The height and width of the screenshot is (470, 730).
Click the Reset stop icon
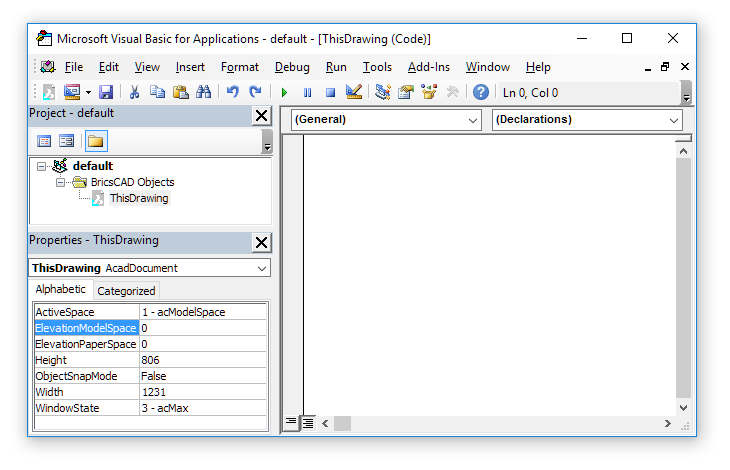click(x=329, y=92)
